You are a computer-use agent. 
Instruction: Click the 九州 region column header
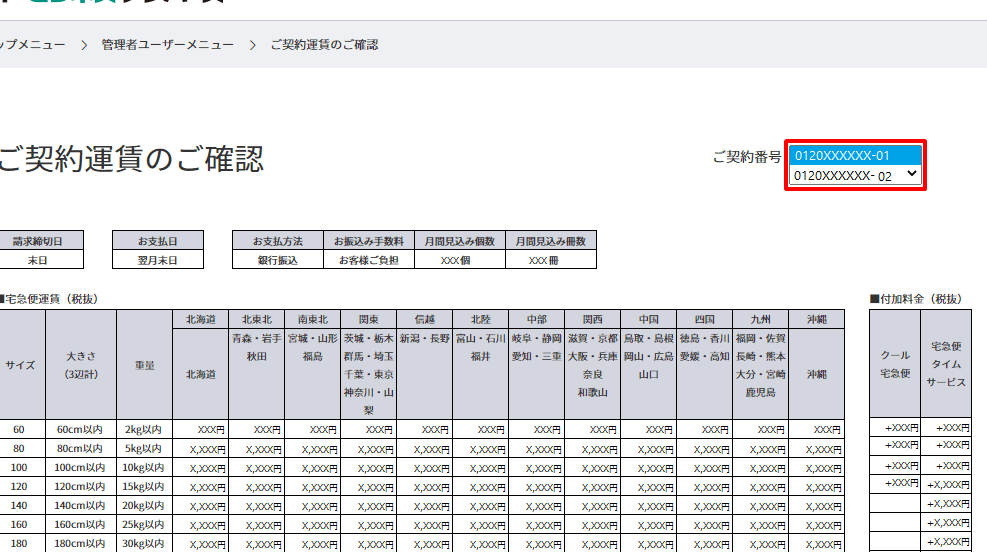pyautogui.click(x=760, y=319)
